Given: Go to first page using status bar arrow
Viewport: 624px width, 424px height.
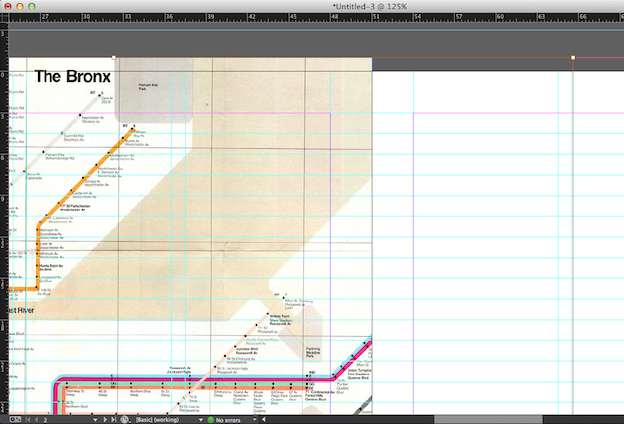Looking at the screenshot, I should pos(28,420).
